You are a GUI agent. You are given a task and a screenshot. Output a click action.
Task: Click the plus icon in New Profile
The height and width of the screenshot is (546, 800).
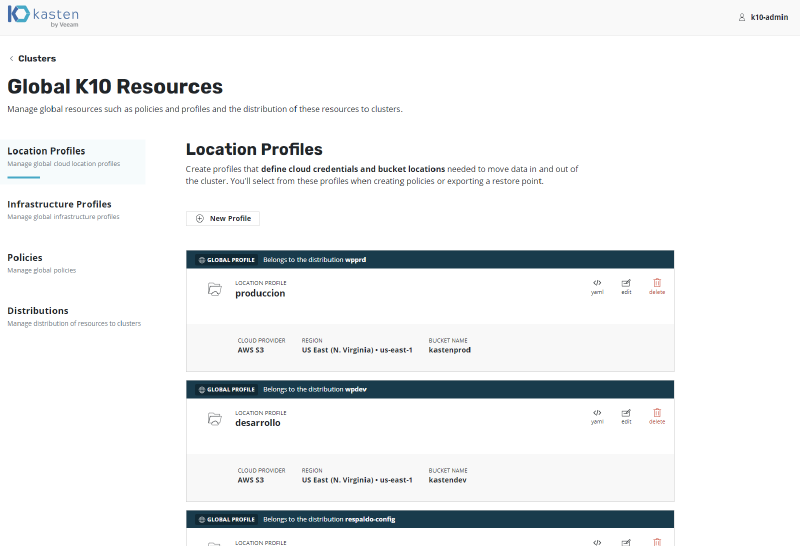pyautogui.click(x=200, y=218)
